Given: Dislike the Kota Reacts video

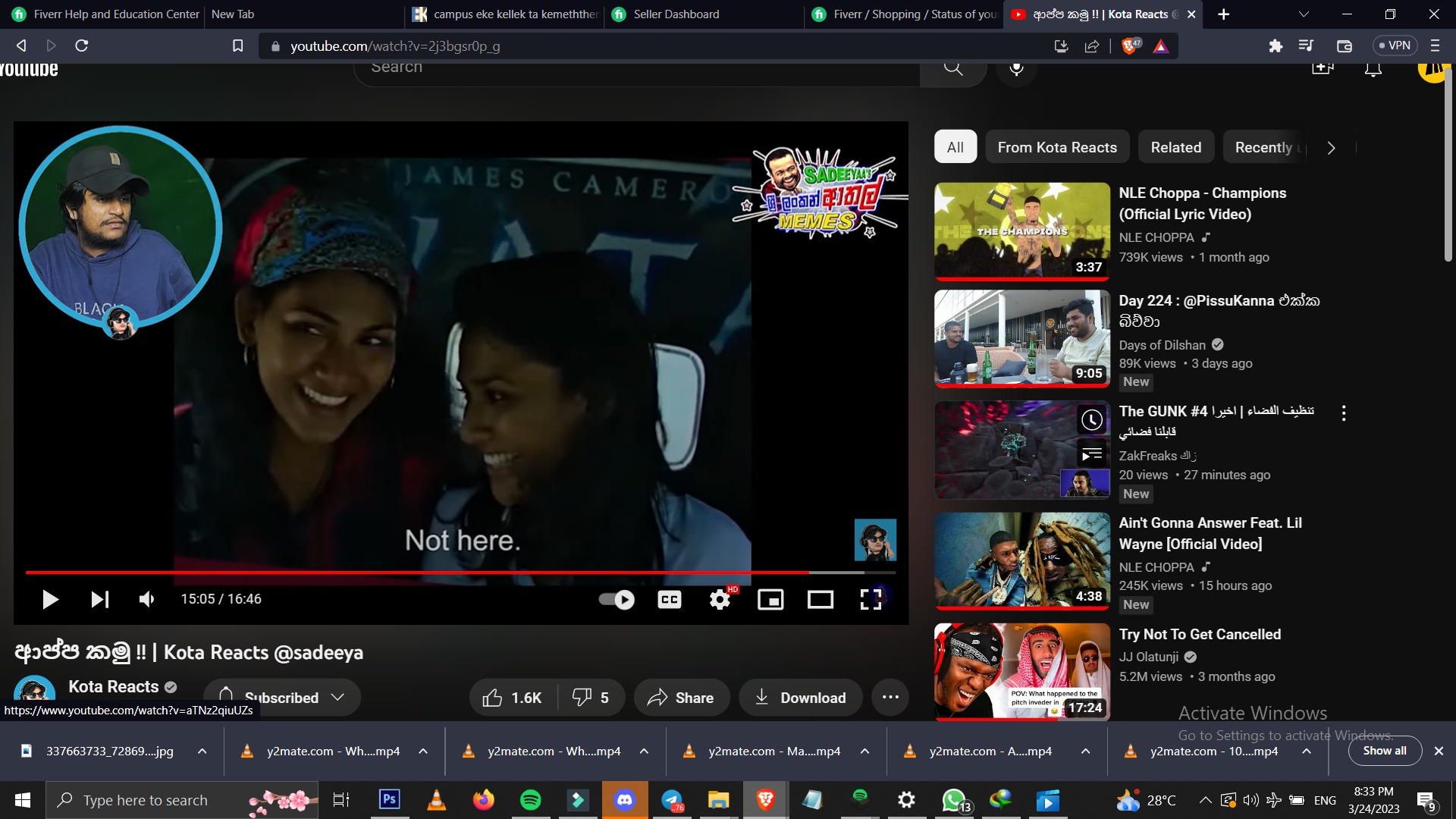Looking at the screenshot, I should coord(591,698).
